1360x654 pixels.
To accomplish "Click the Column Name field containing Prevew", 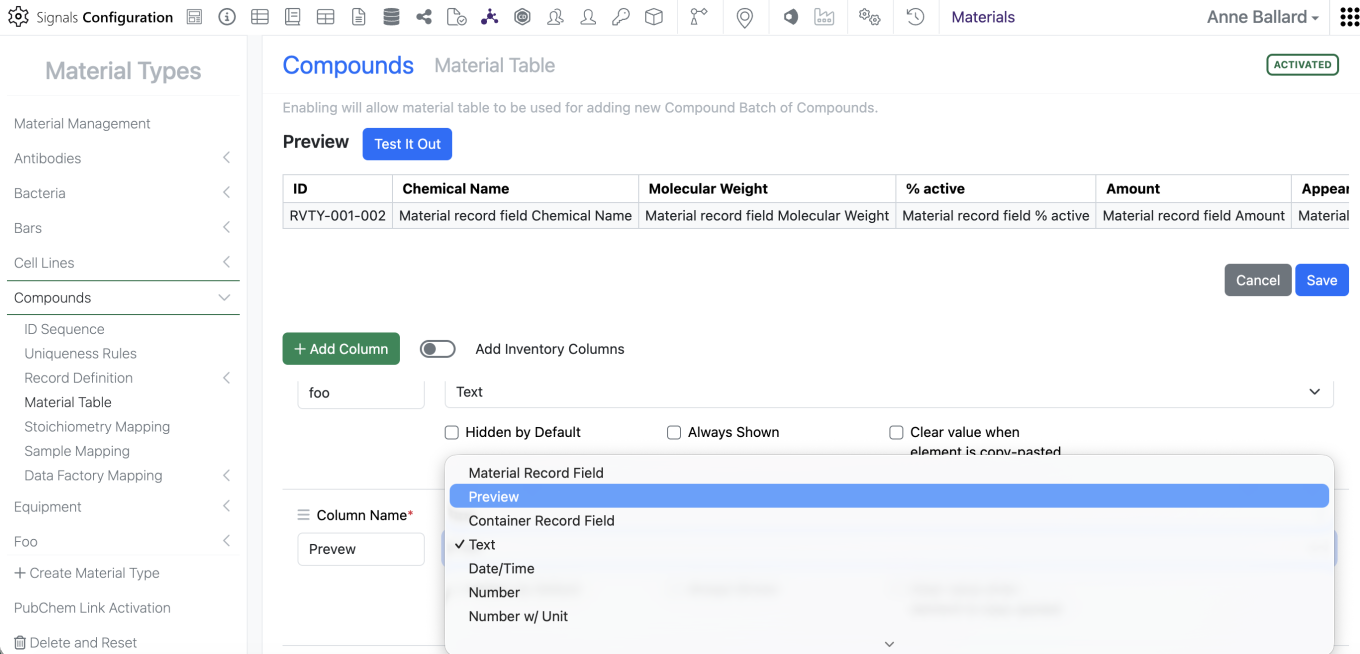I will (x=361, y=549).
